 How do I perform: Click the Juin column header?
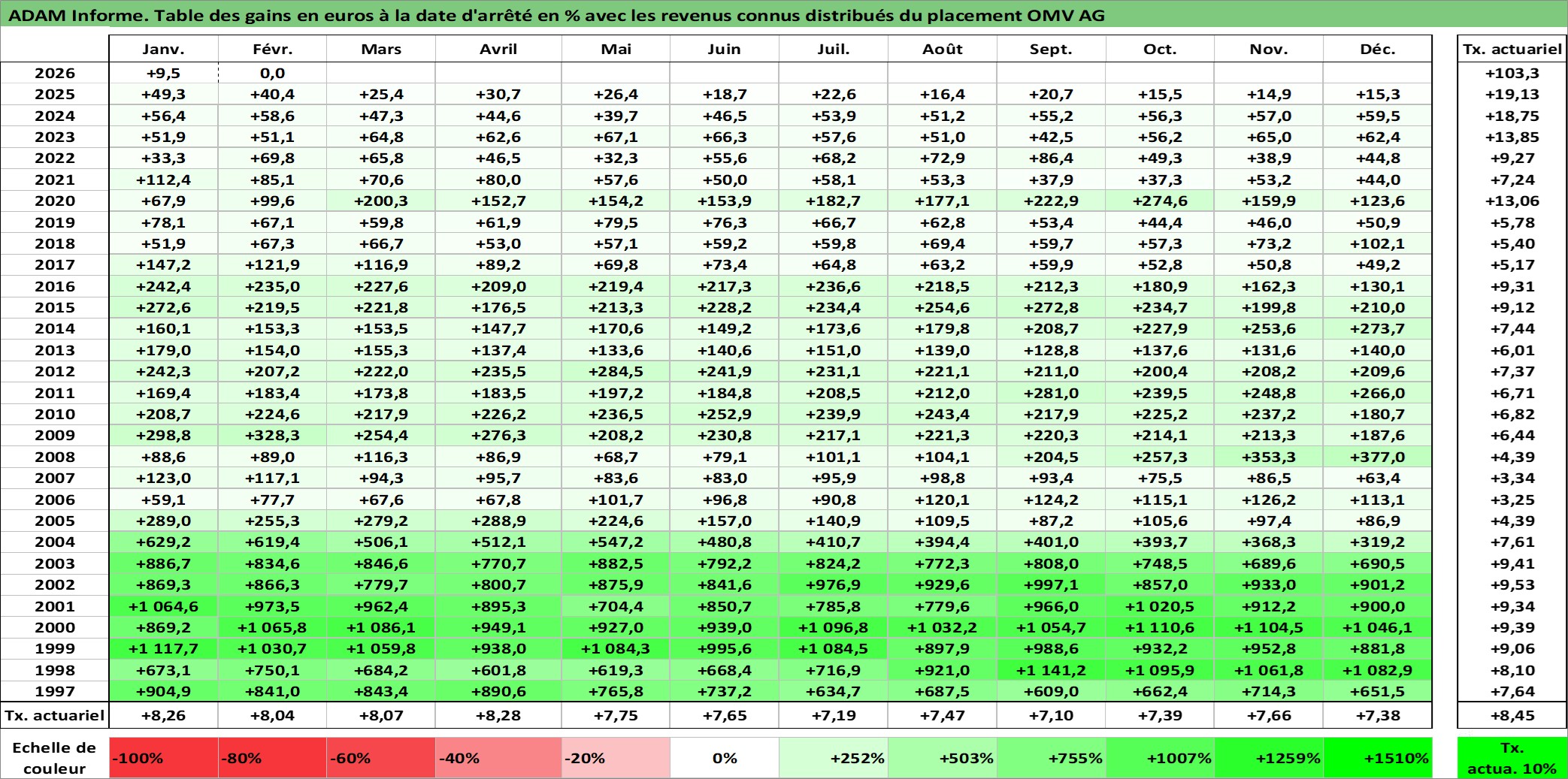pos(725,49)
